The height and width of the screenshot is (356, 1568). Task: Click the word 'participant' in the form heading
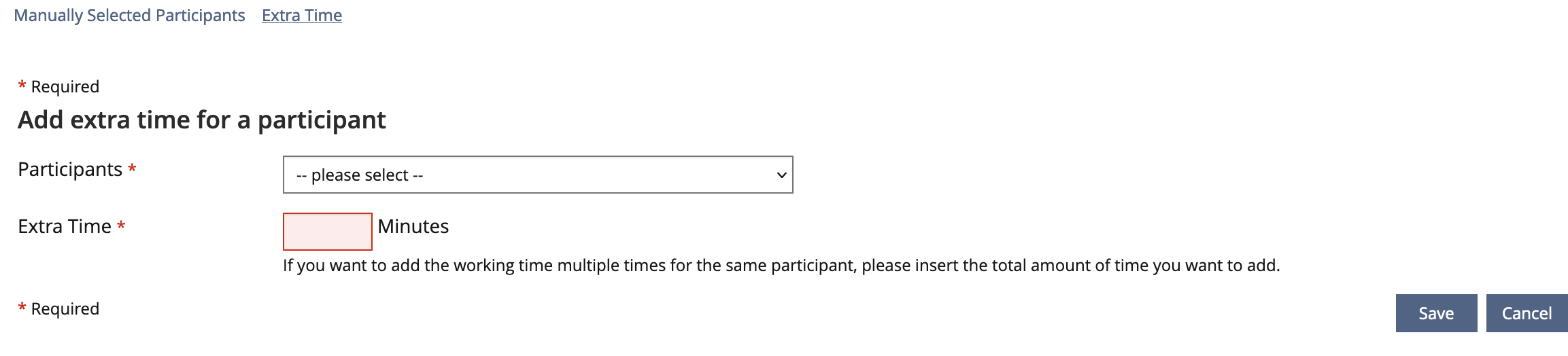pos(322,120)
